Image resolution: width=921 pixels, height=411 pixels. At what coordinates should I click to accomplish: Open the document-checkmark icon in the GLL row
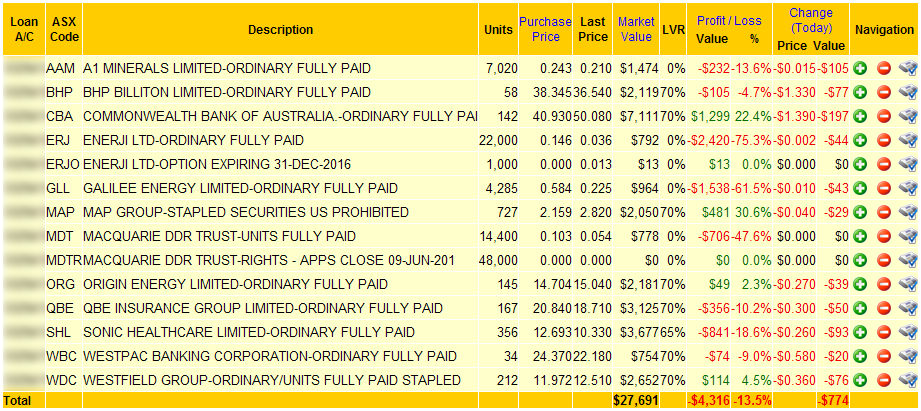point(908,188)
